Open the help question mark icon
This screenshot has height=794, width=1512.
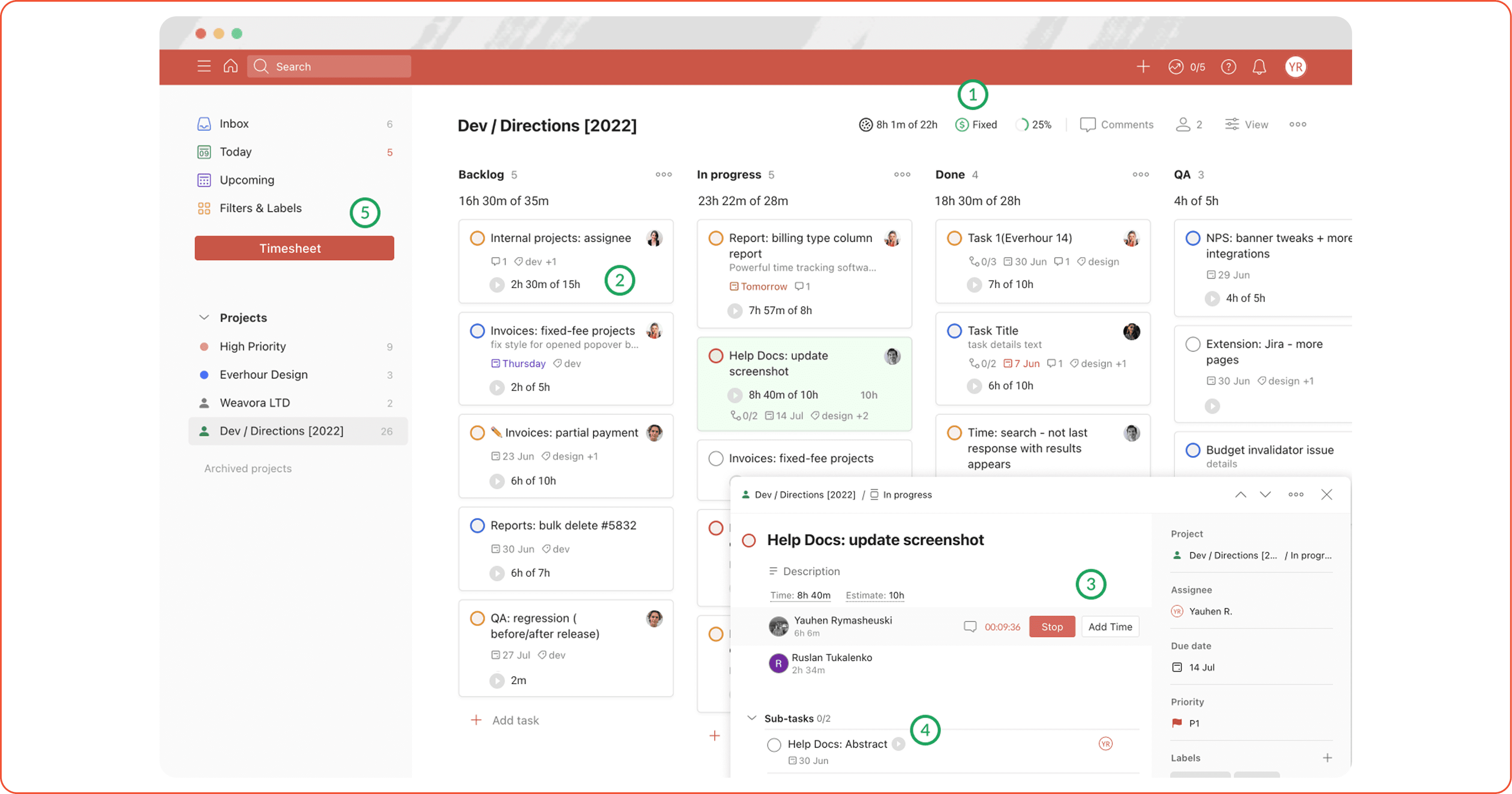[1229, 67]
